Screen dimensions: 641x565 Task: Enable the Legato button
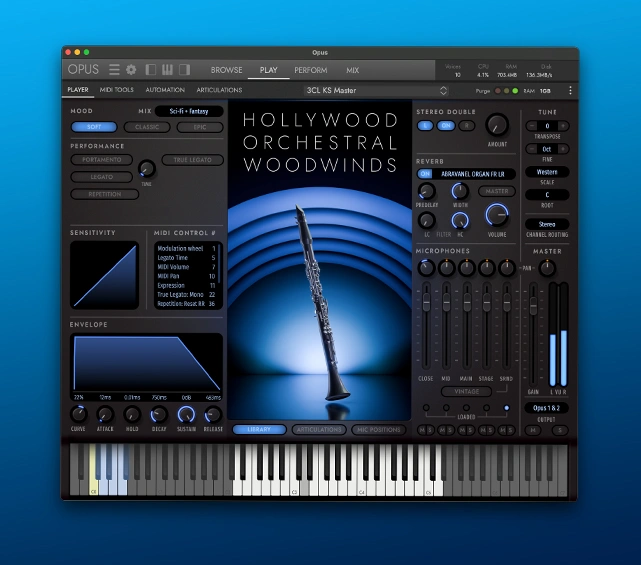coord(101,177)
